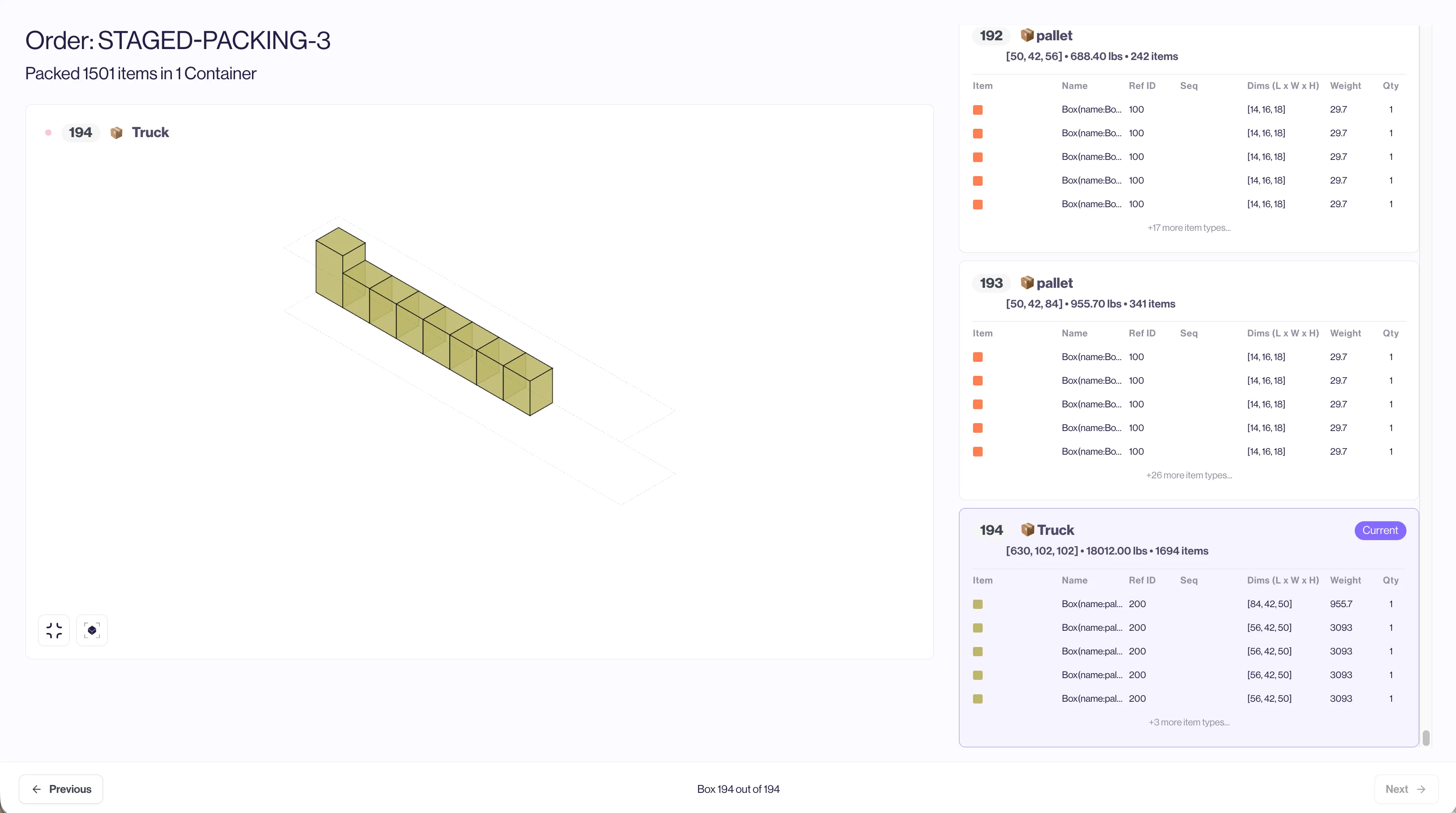Viewport: 1456px width, 813px height.
Task: Click the scrollbar thumb of the container list
Action: (1425, 738)
